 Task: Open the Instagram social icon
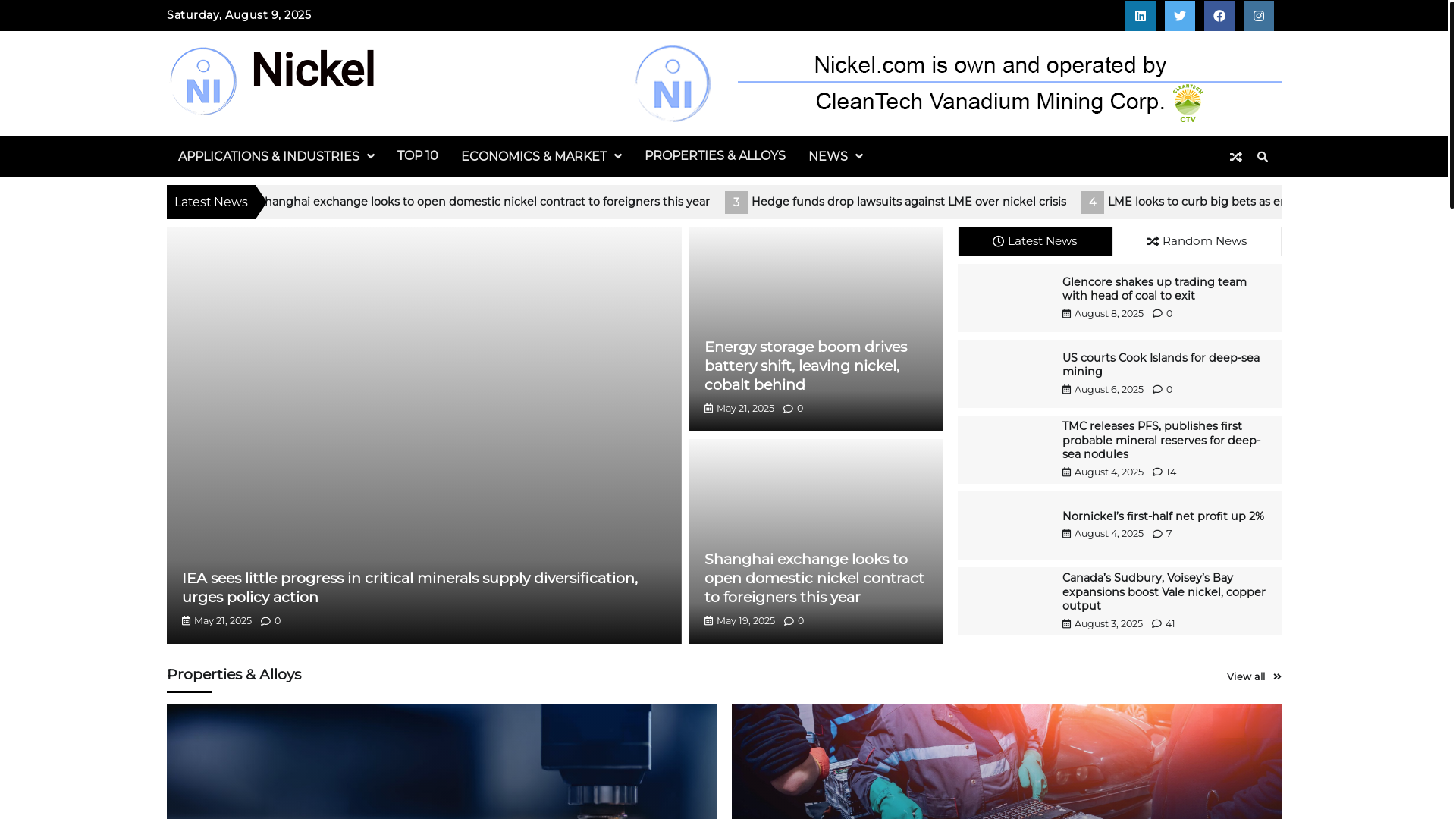point(1258,16)
